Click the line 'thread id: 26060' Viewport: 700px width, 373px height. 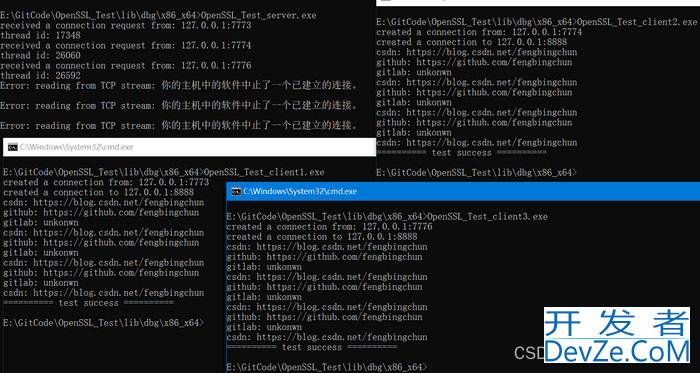[x=40, y=55]
